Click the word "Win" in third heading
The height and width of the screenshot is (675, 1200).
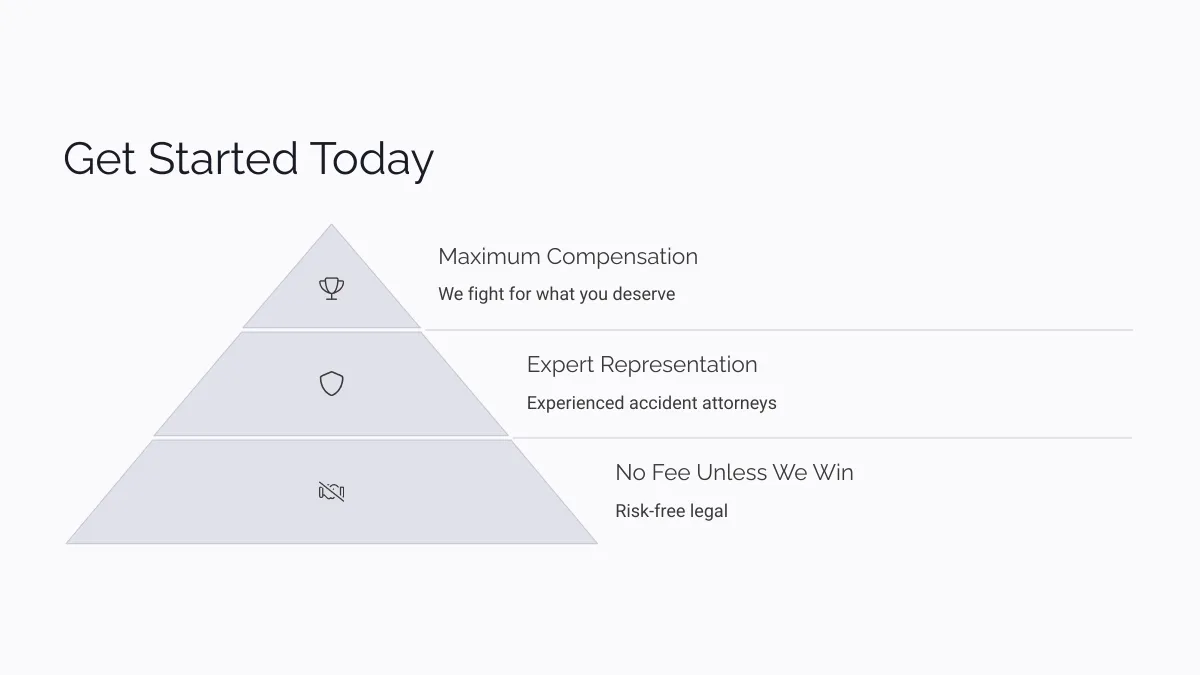832,472
